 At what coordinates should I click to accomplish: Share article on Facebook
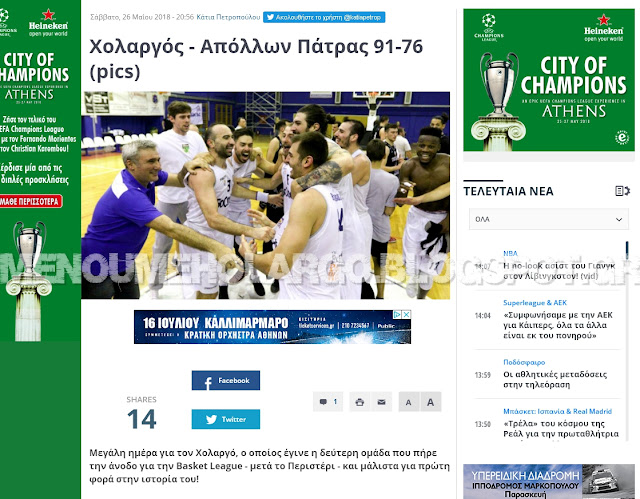pyautogui.click(x=226, y=380)
